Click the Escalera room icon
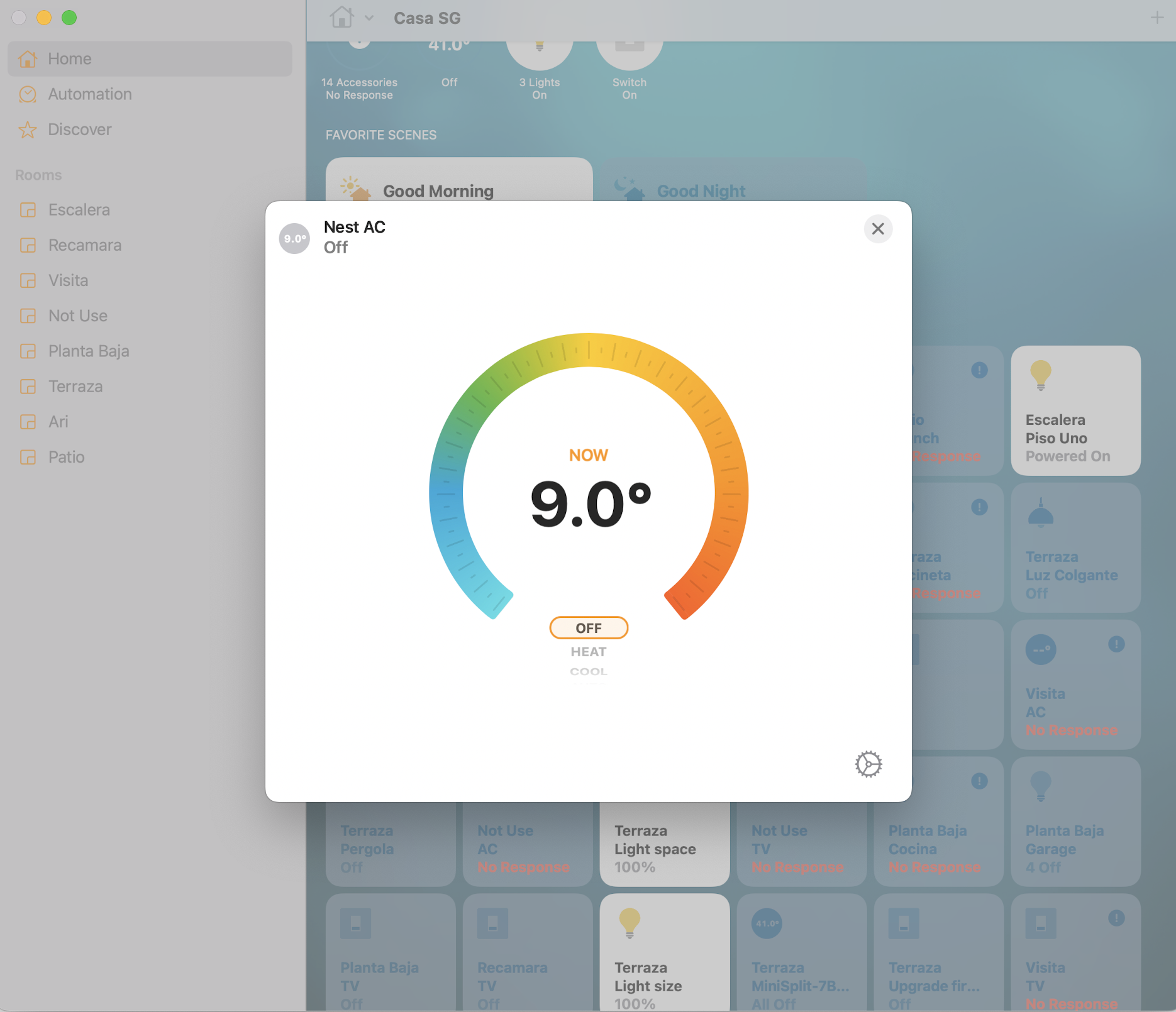 (28, 210)
